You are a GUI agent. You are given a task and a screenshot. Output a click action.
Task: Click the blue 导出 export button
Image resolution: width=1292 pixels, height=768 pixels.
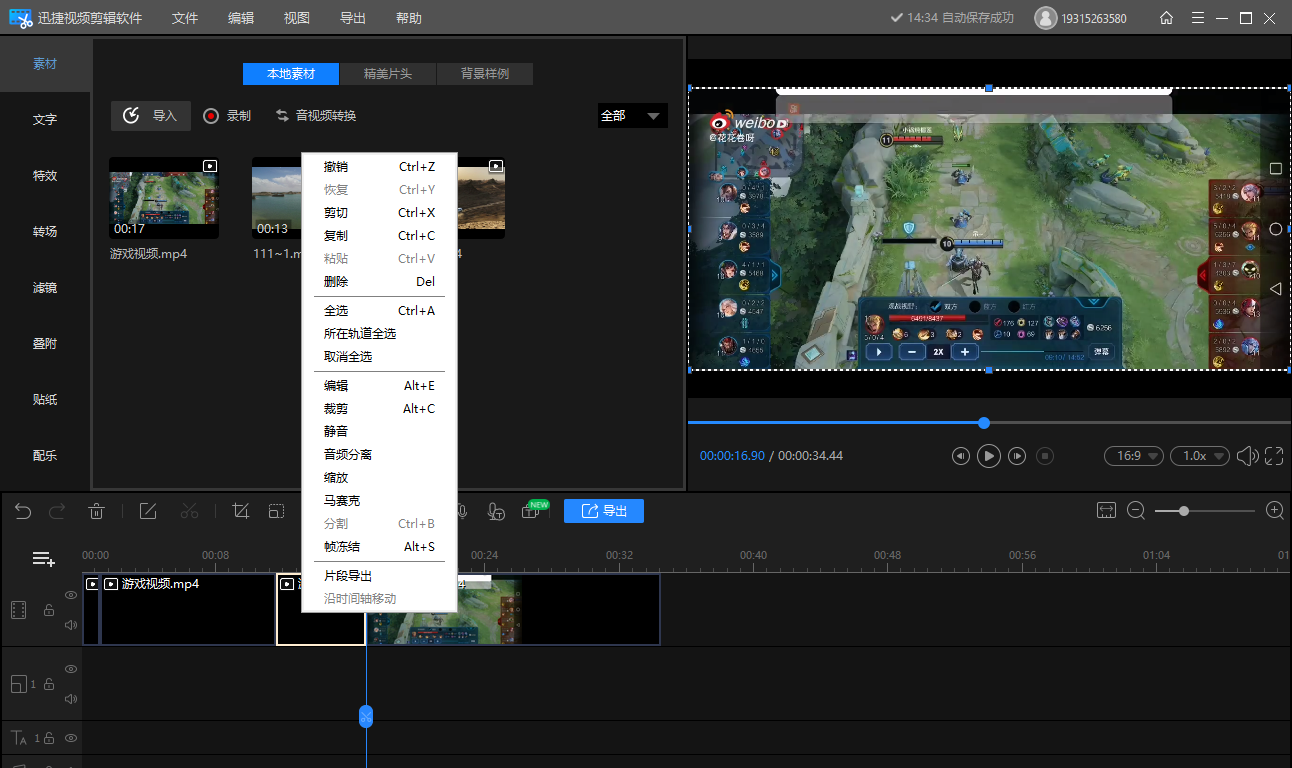pyautogui.click(x=604, y=511)
